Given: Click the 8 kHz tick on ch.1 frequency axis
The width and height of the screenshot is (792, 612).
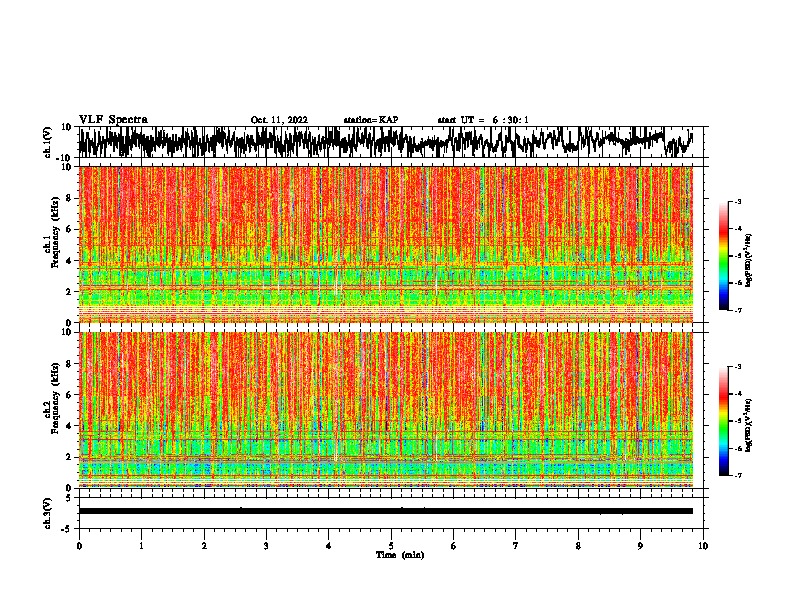Looking at the screenshot, I should pyautogui.click(x=69, y=198).
